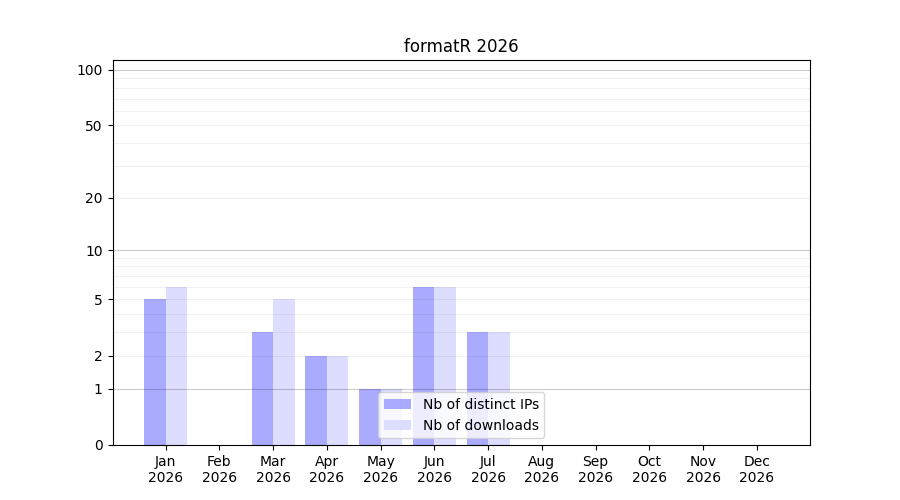Click the "Jun 2026" x-axis label
Viewport: 900px width, 500px height.
(435, 470)
